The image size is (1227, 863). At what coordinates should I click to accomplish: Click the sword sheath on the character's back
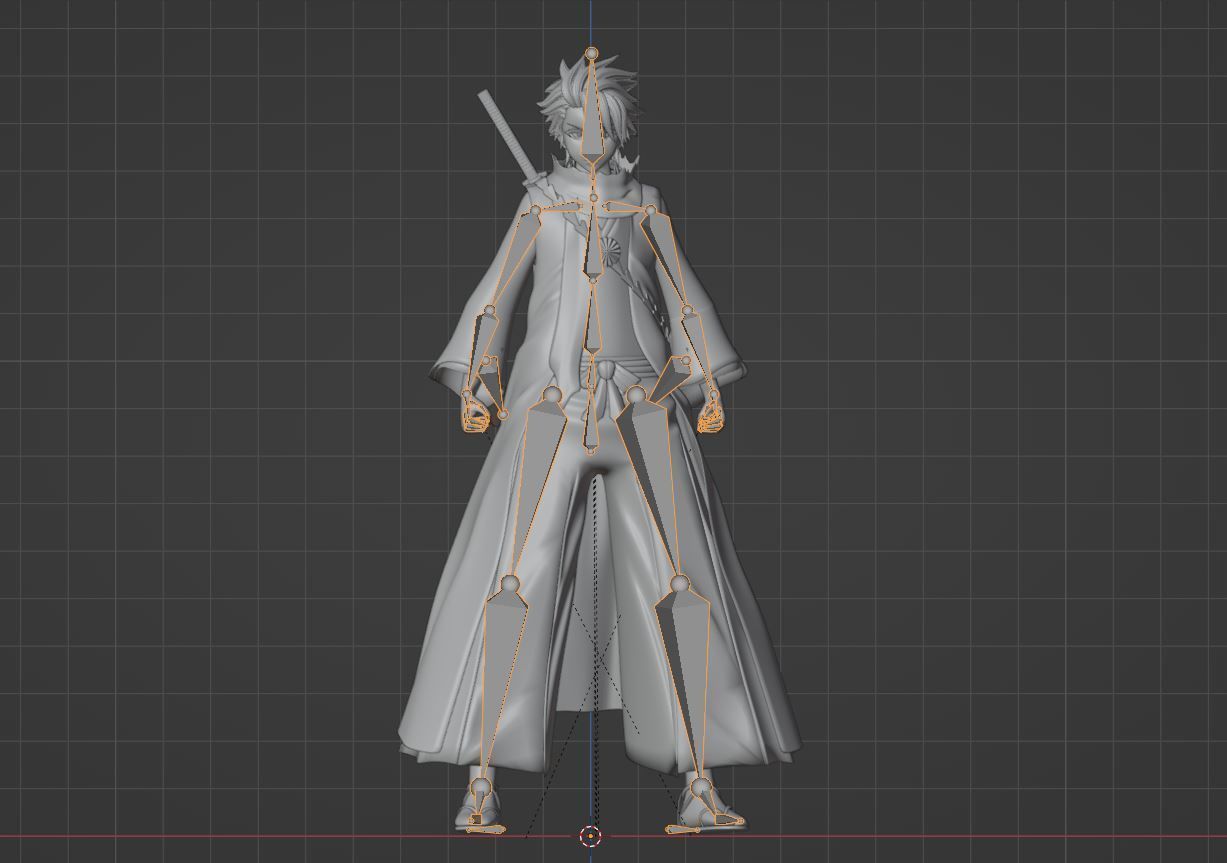(x=510, y=138)
